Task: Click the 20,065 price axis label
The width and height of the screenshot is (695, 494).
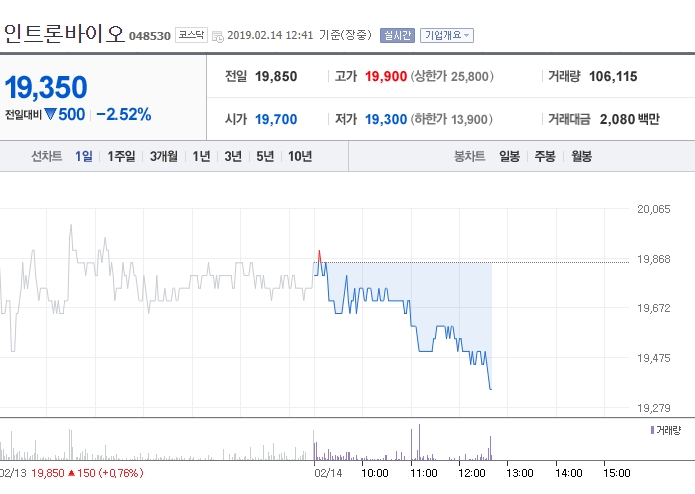Action: (x=654, y=209)
